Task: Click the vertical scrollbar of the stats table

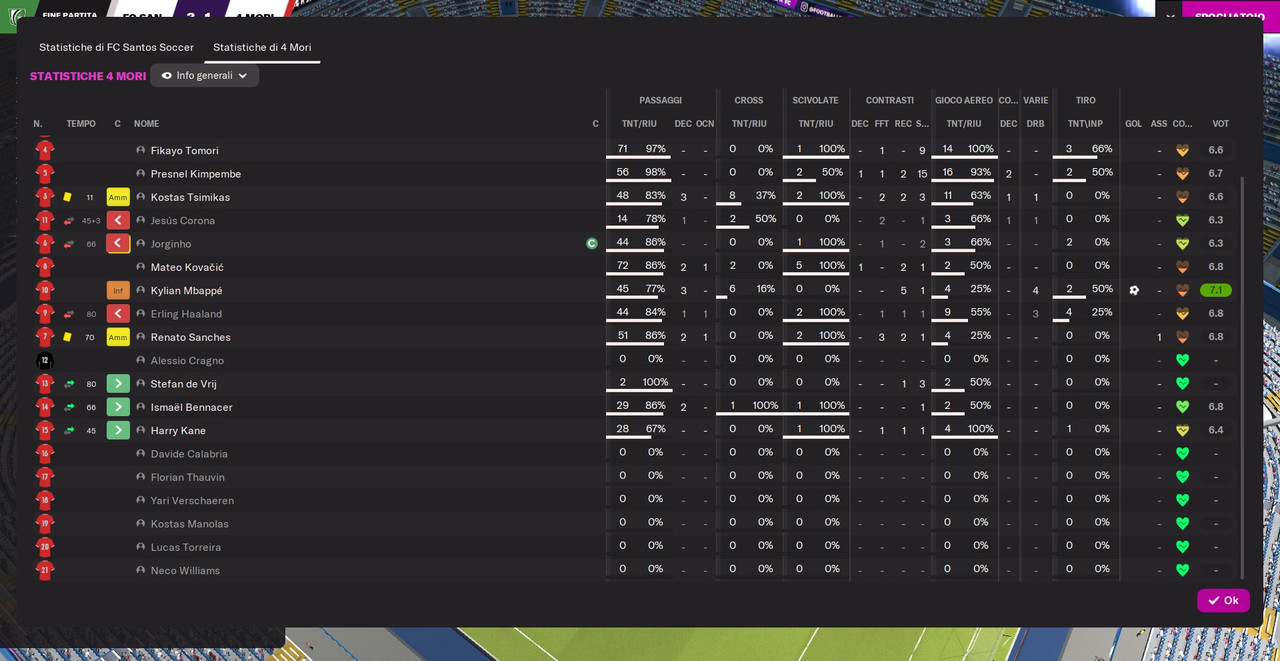Action: click(x=1243, y=378)
